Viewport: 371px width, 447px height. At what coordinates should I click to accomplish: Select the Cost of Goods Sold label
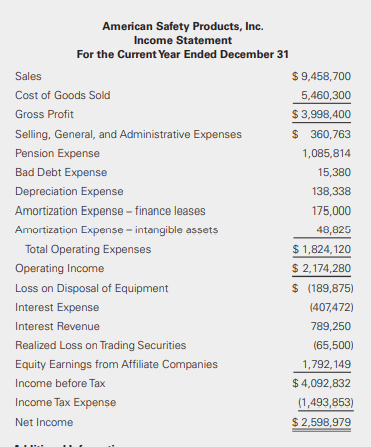pyautogui.click(x=63, y=95)
